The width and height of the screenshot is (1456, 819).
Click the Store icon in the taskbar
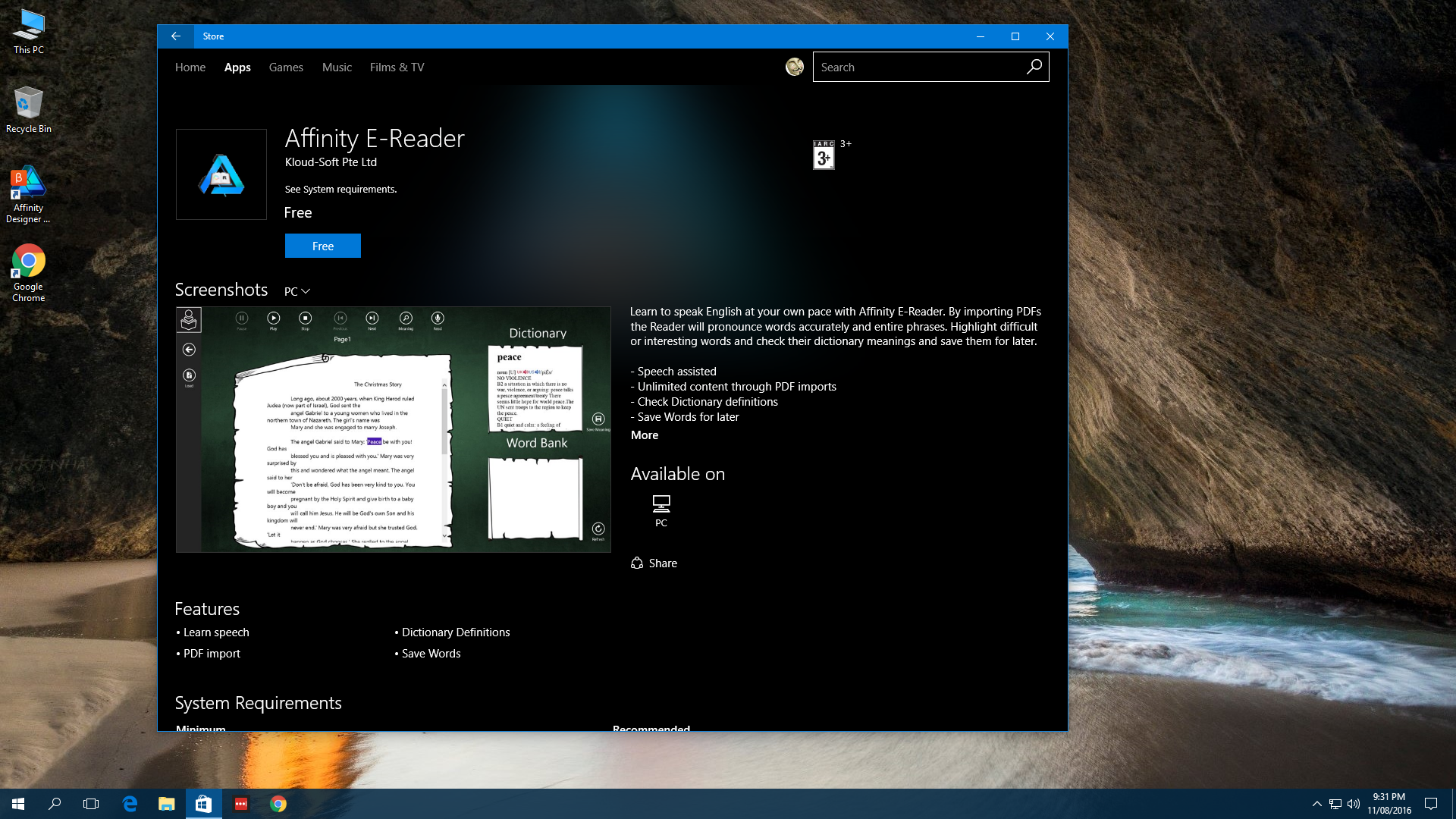pos(203,804)
